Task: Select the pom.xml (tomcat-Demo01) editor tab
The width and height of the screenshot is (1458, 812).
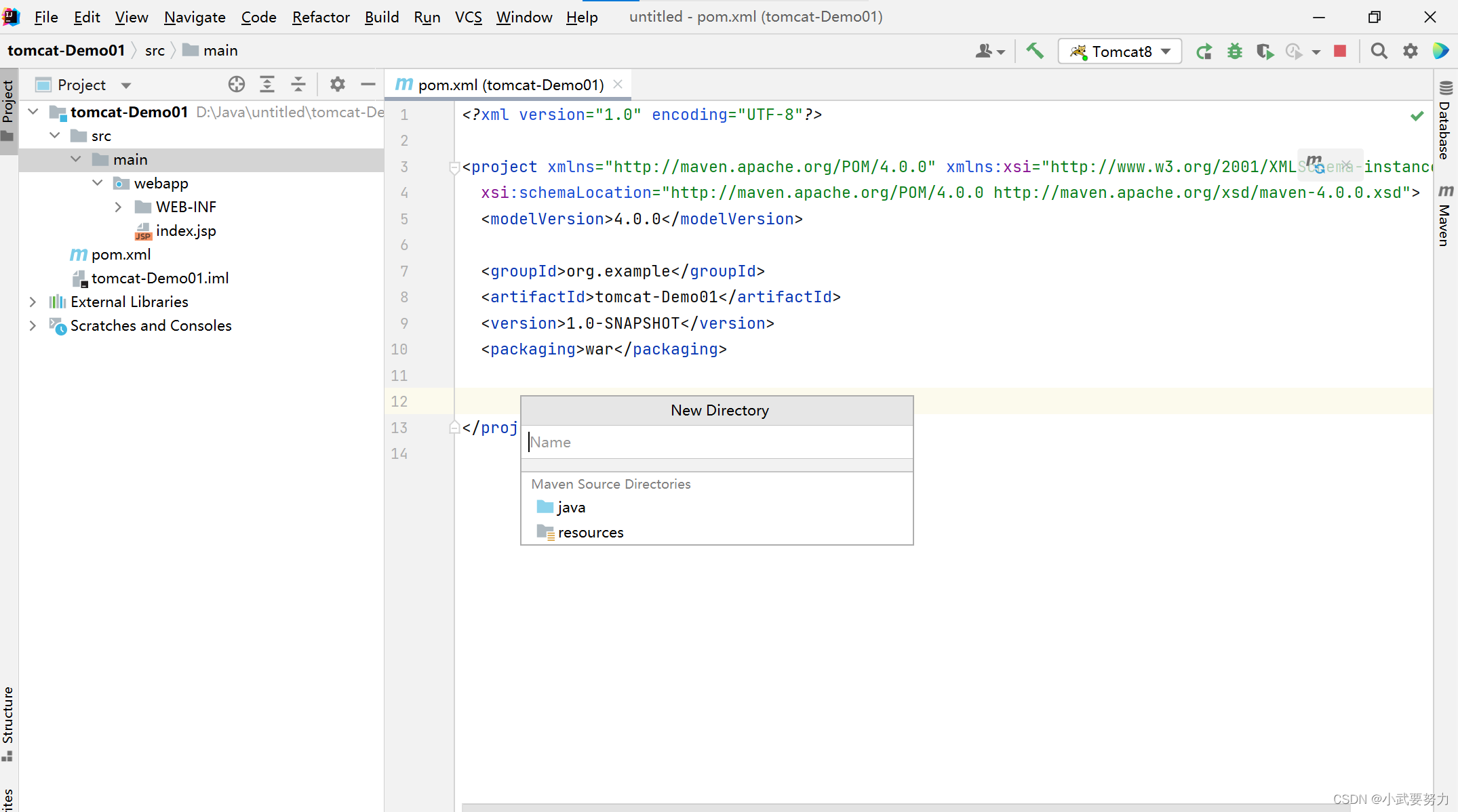Action: [510, 85]
